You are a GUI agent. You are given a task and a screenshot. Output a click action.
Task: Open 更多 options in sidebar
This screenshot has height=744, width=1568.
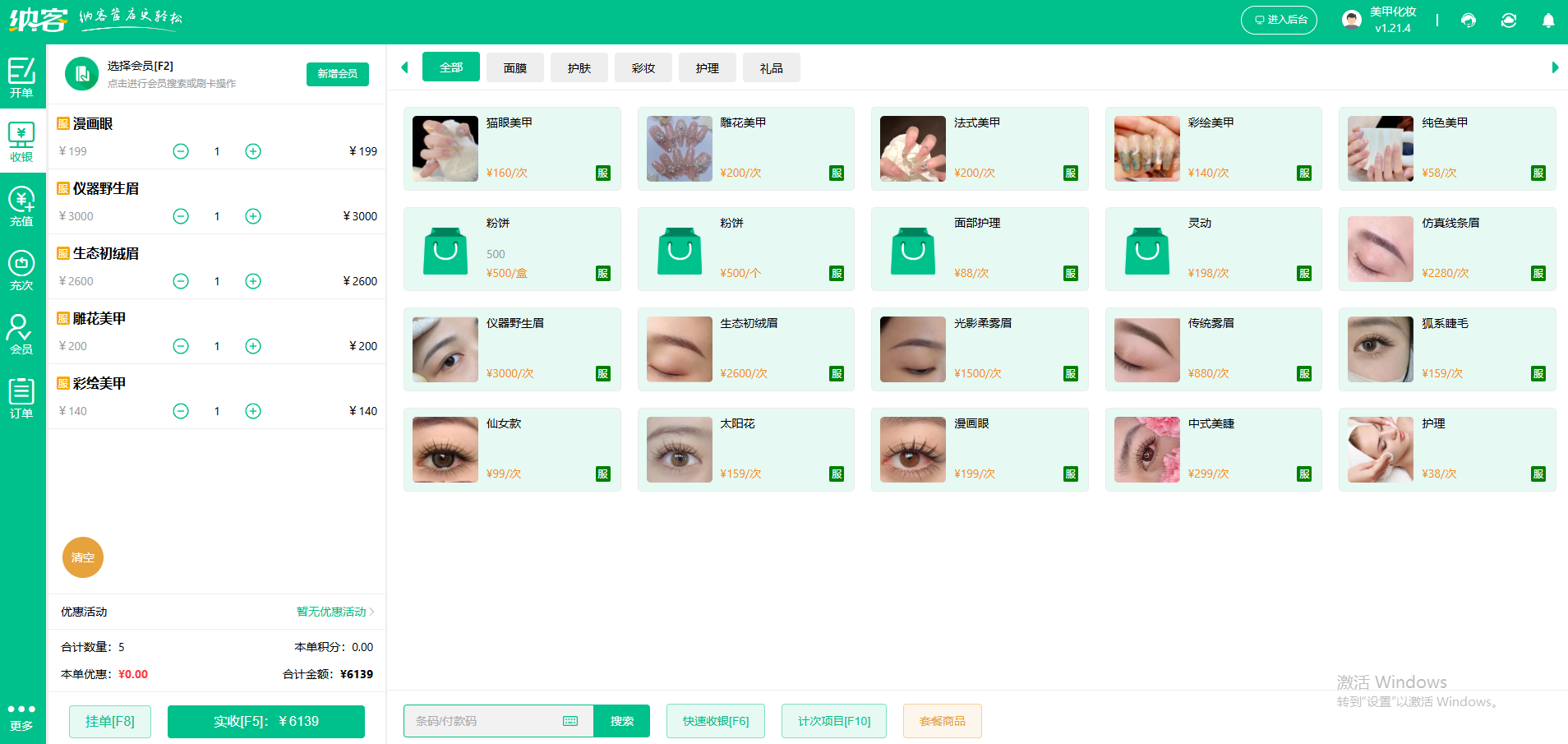coord(22,717)
